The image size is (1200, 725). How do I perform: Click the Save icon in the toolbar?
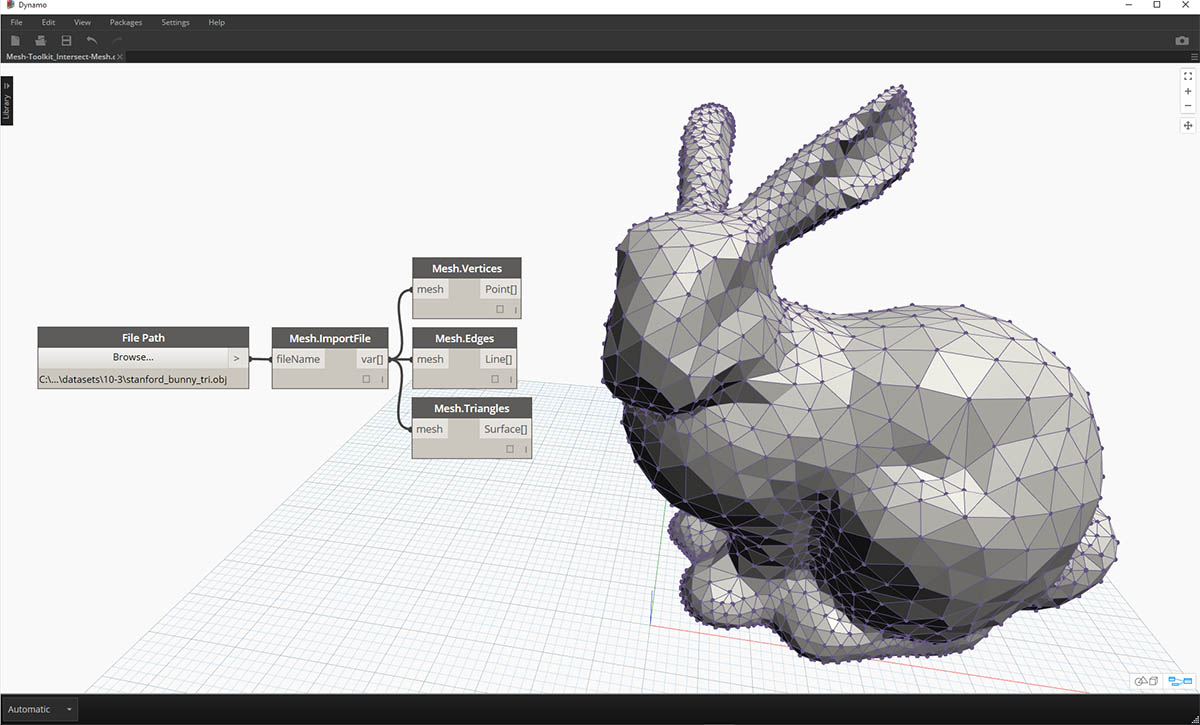66,40
